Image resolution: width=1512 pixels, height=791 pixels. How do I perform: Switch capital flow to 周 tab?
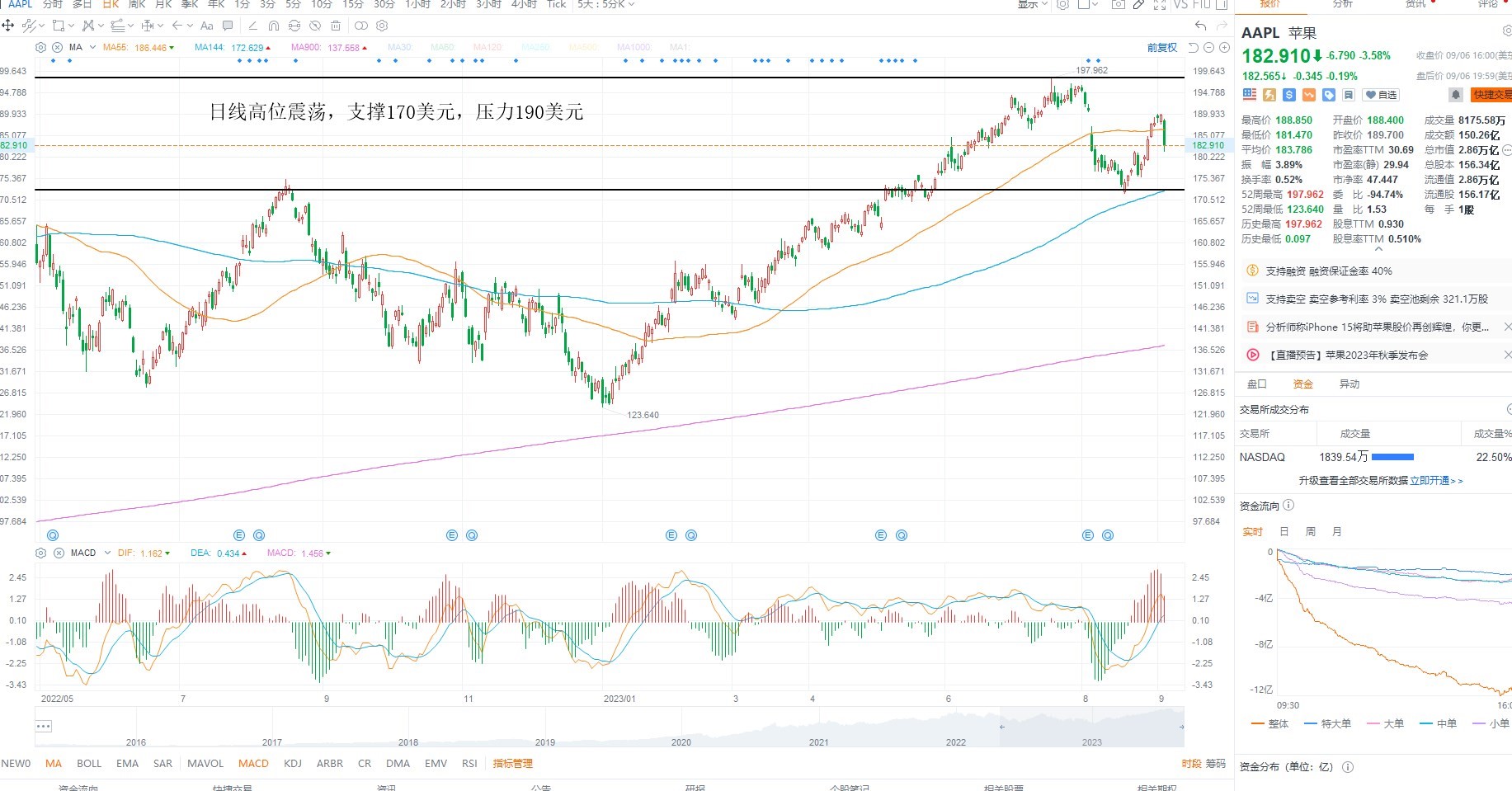coord(1310,532)
